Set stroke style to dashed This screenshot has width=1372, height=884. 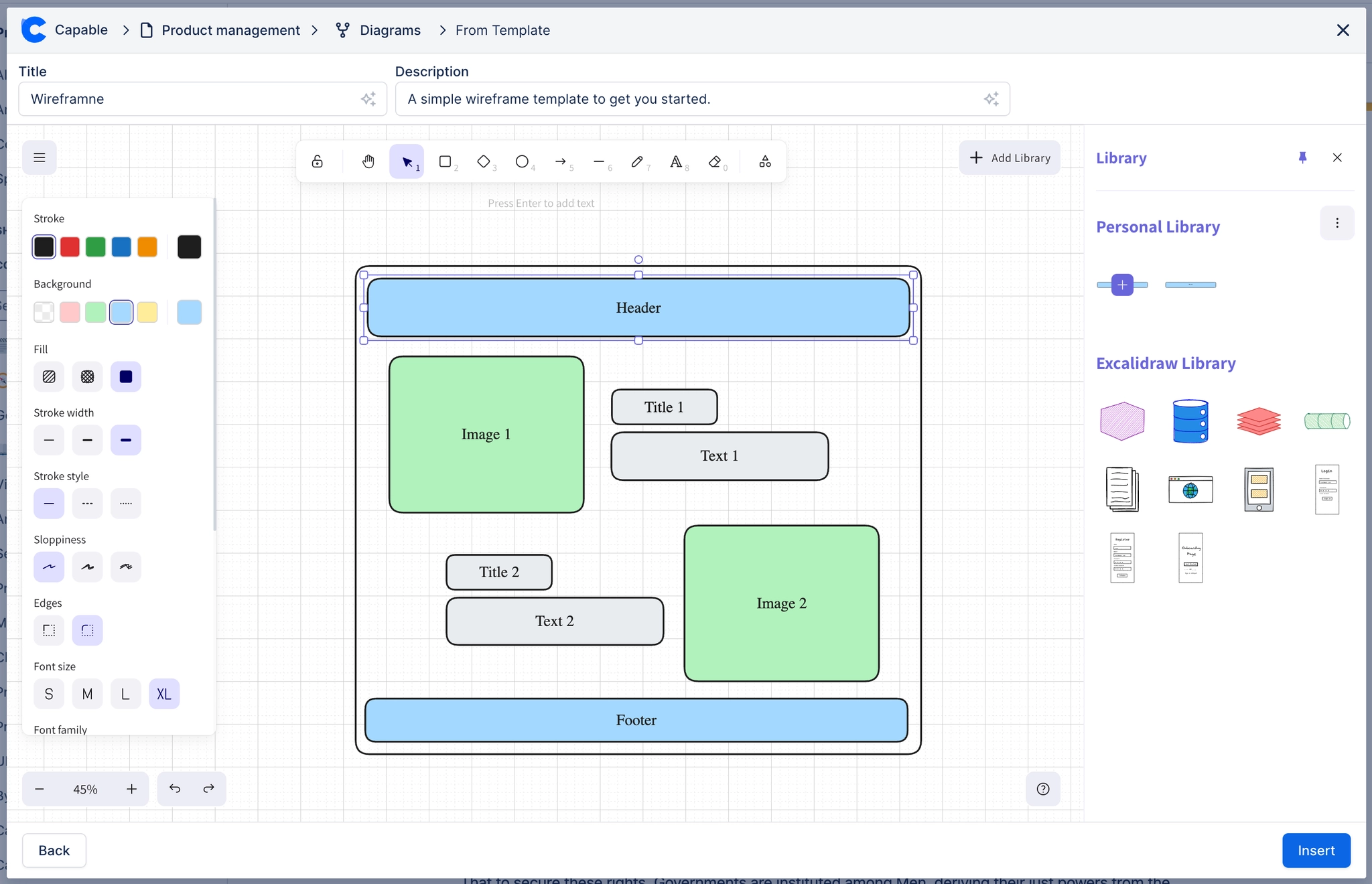(87, 504)
